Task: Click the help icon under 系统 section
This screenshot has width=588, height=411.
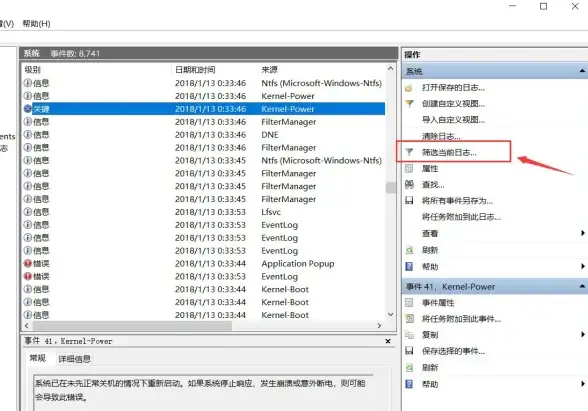Action: coord(409,266)
